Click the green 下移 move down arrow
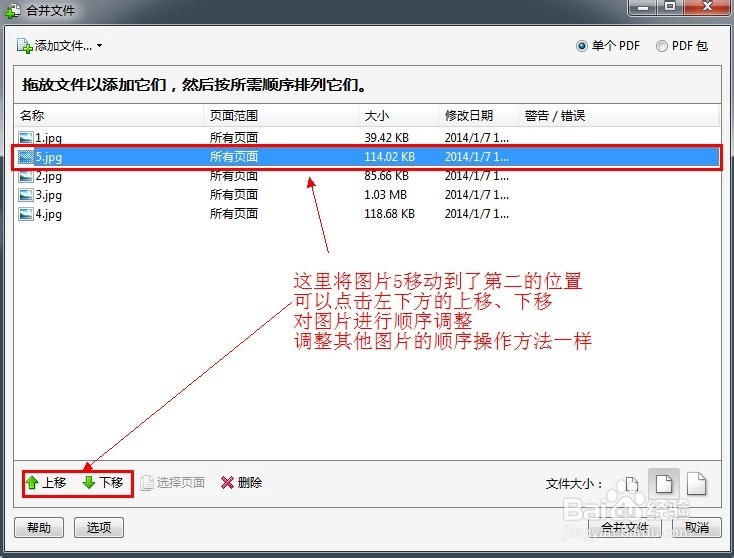Screen dimensions: 734x558 click(x=89, y=483)
